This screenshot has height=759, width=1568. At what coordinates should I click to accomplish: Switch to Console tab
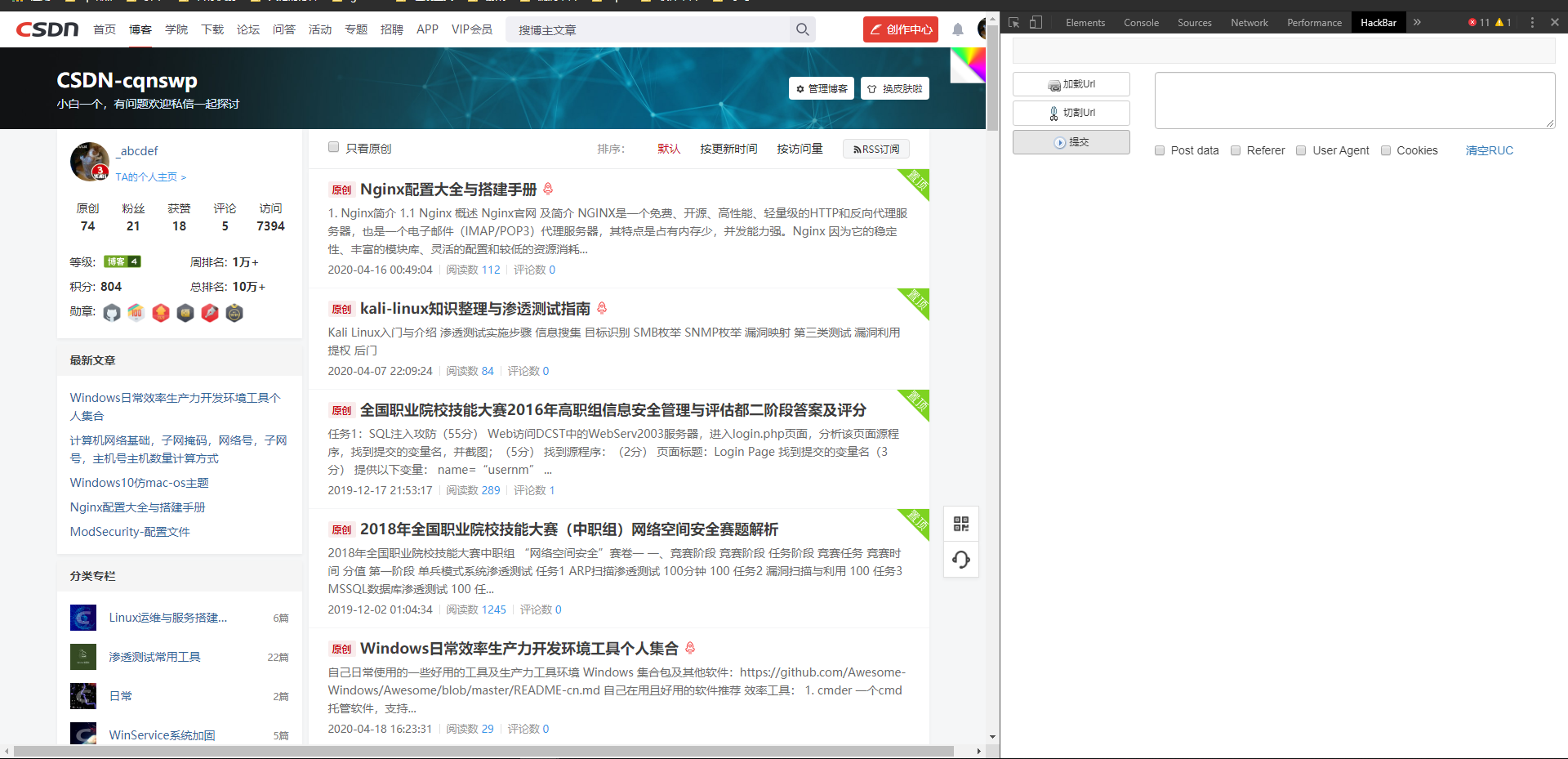1141,23
